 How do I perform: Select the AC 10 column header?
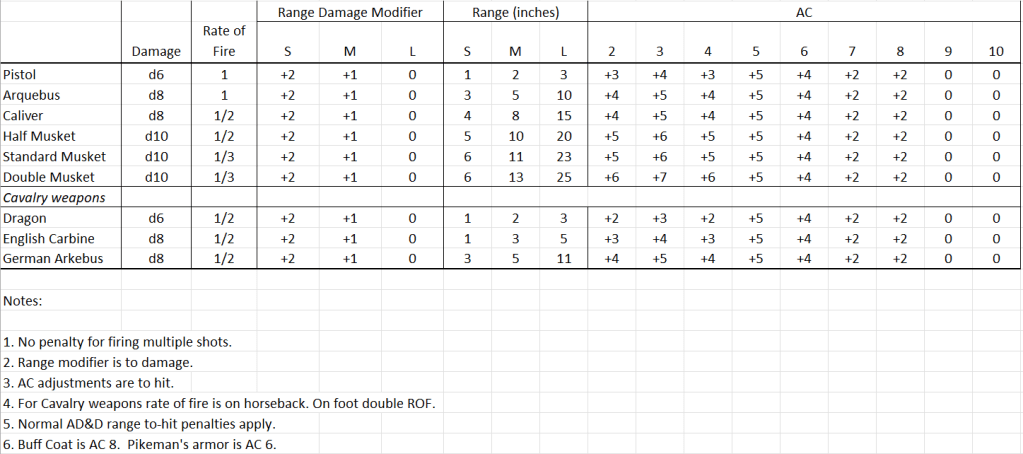(x=996, y=51)
